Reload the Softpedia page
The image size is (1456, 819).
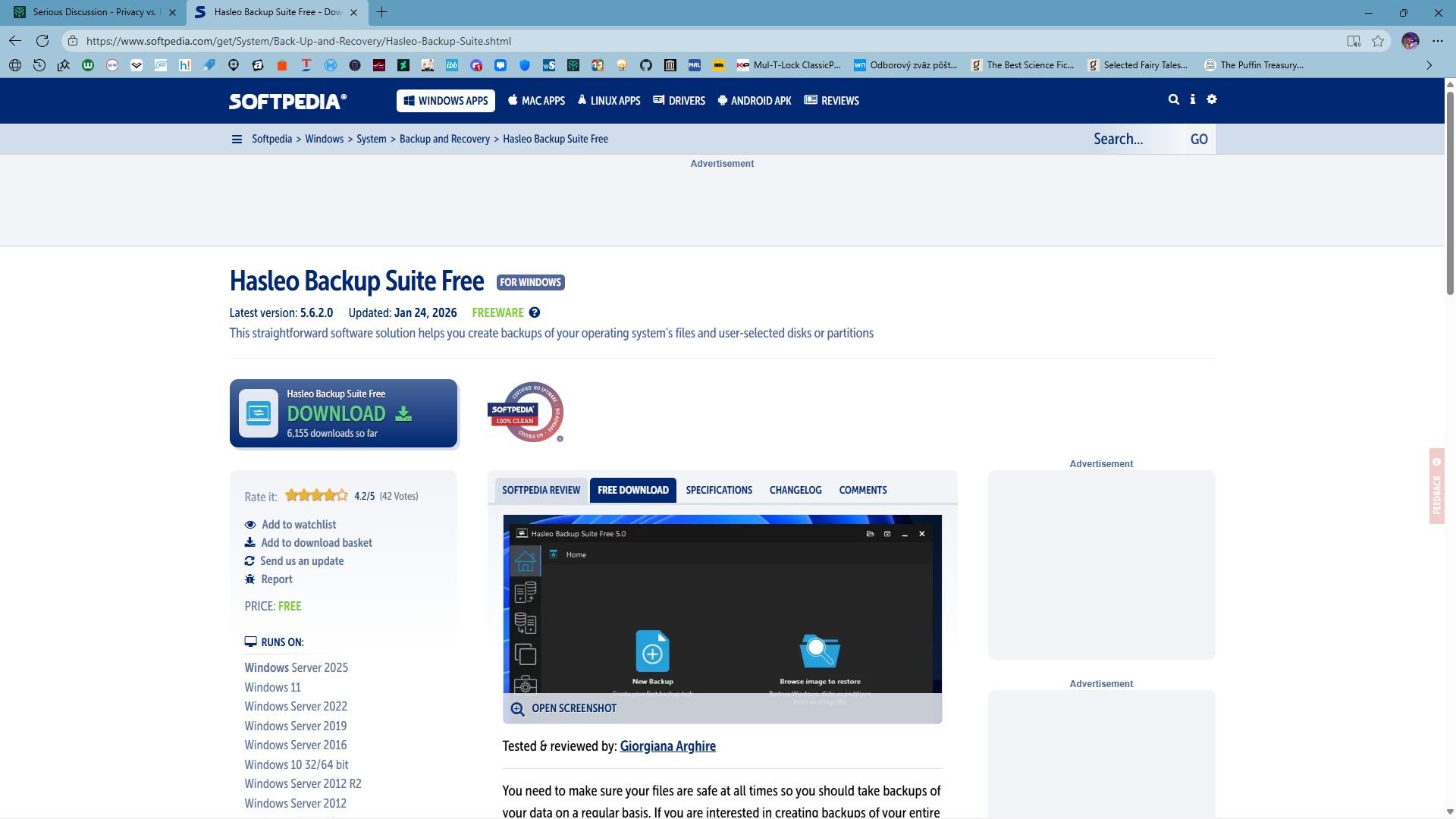pyautogui.click(x=42, y=41)
